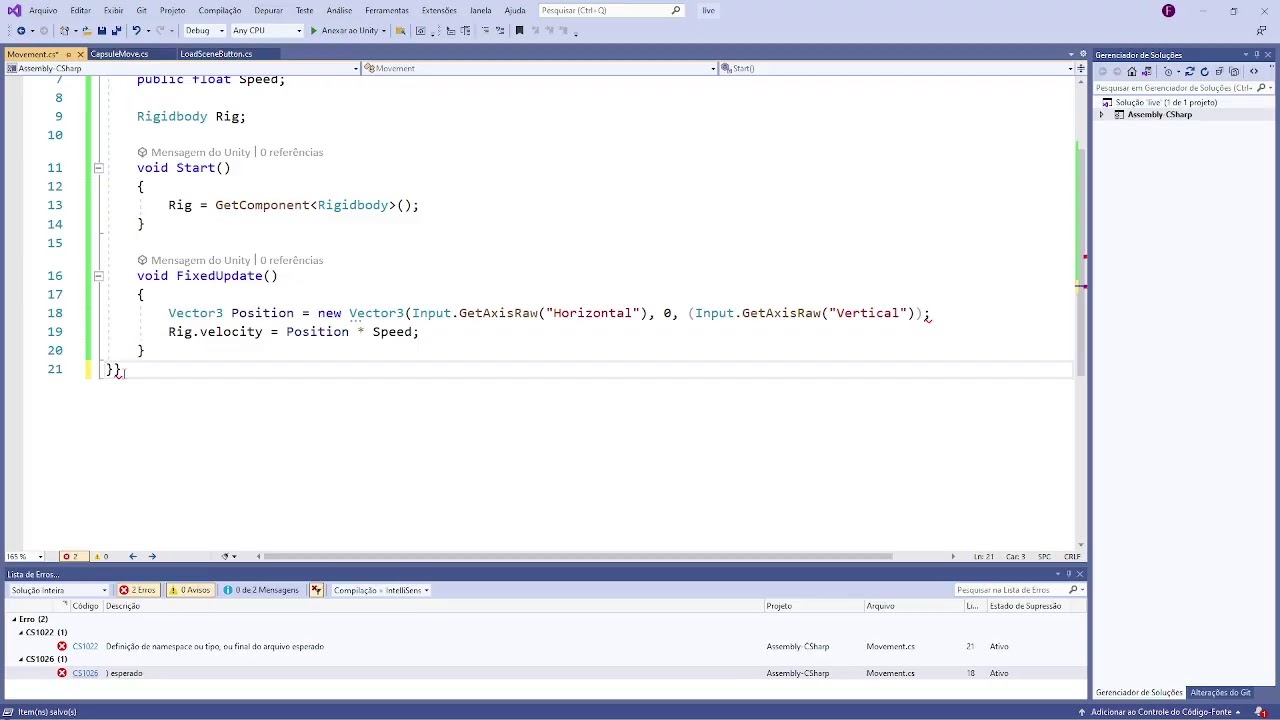Open the Any CPU platform dropdown

point(267,30)
